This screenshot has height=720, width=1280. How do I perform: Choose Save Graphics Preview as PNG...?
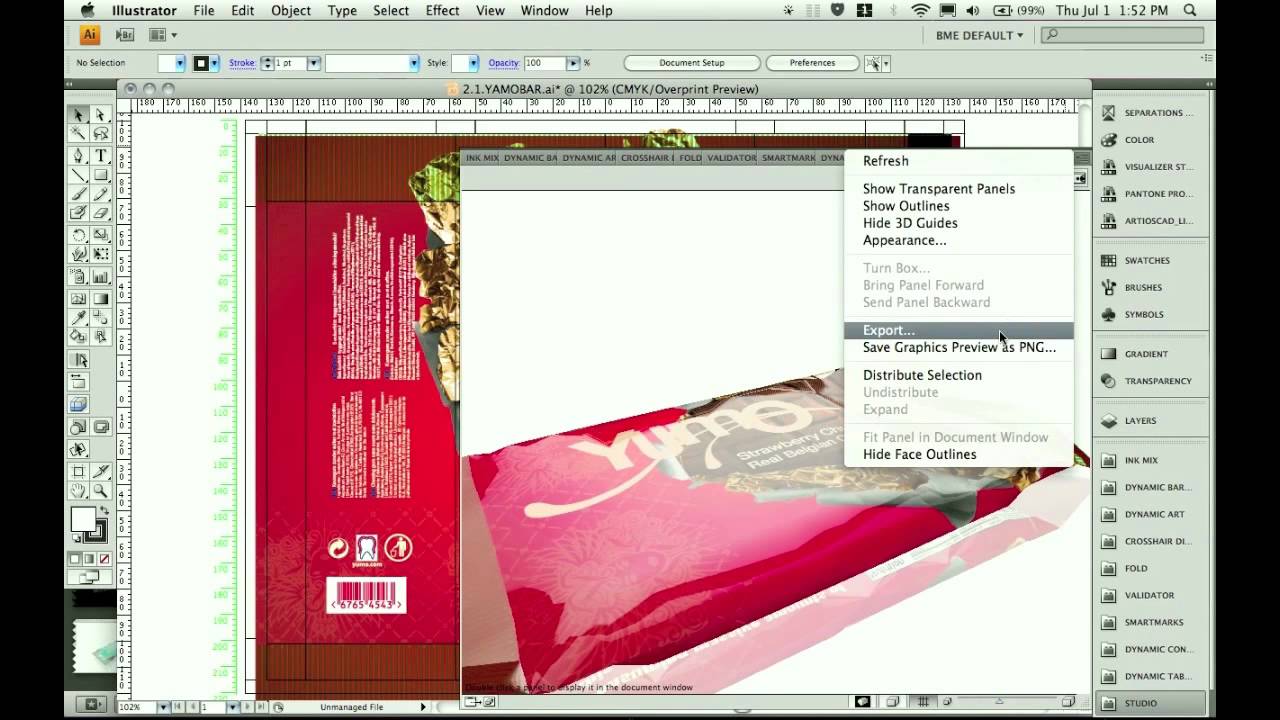coord(958,347)
